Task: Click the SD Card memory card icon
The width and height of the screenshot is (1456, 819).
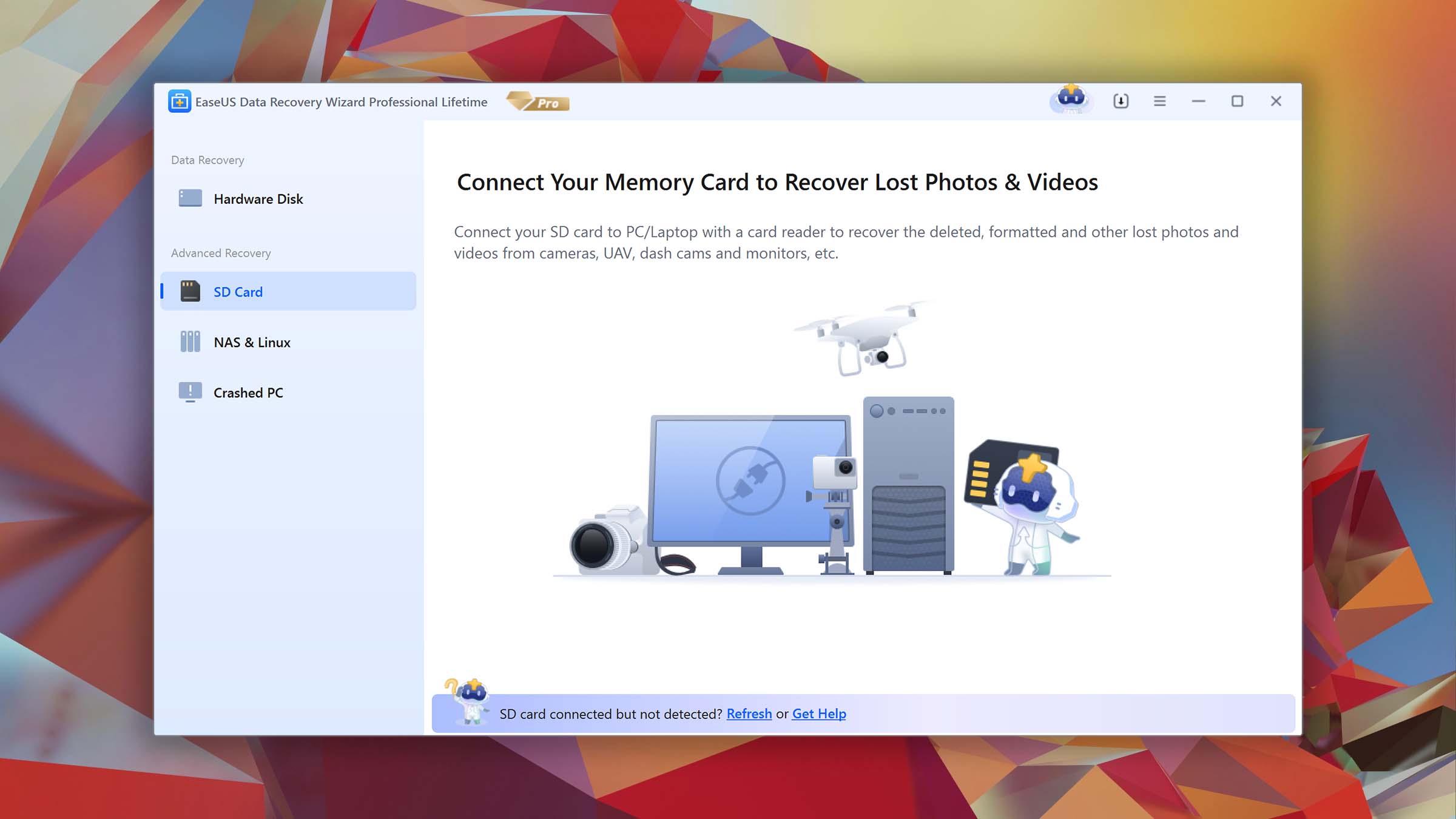Action: tap(190, 291)
